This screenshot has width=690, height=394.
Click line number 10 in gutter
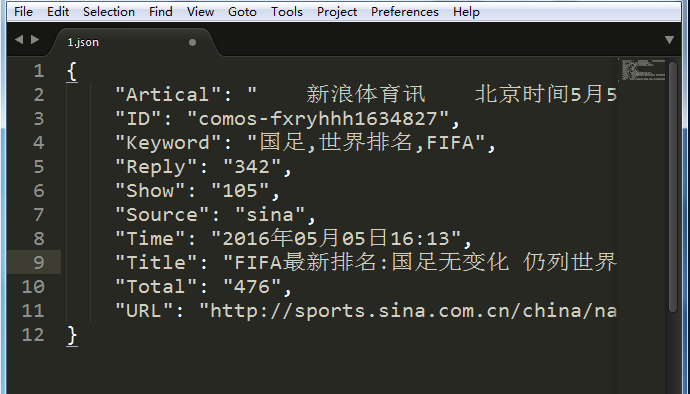tap(33, 287)
